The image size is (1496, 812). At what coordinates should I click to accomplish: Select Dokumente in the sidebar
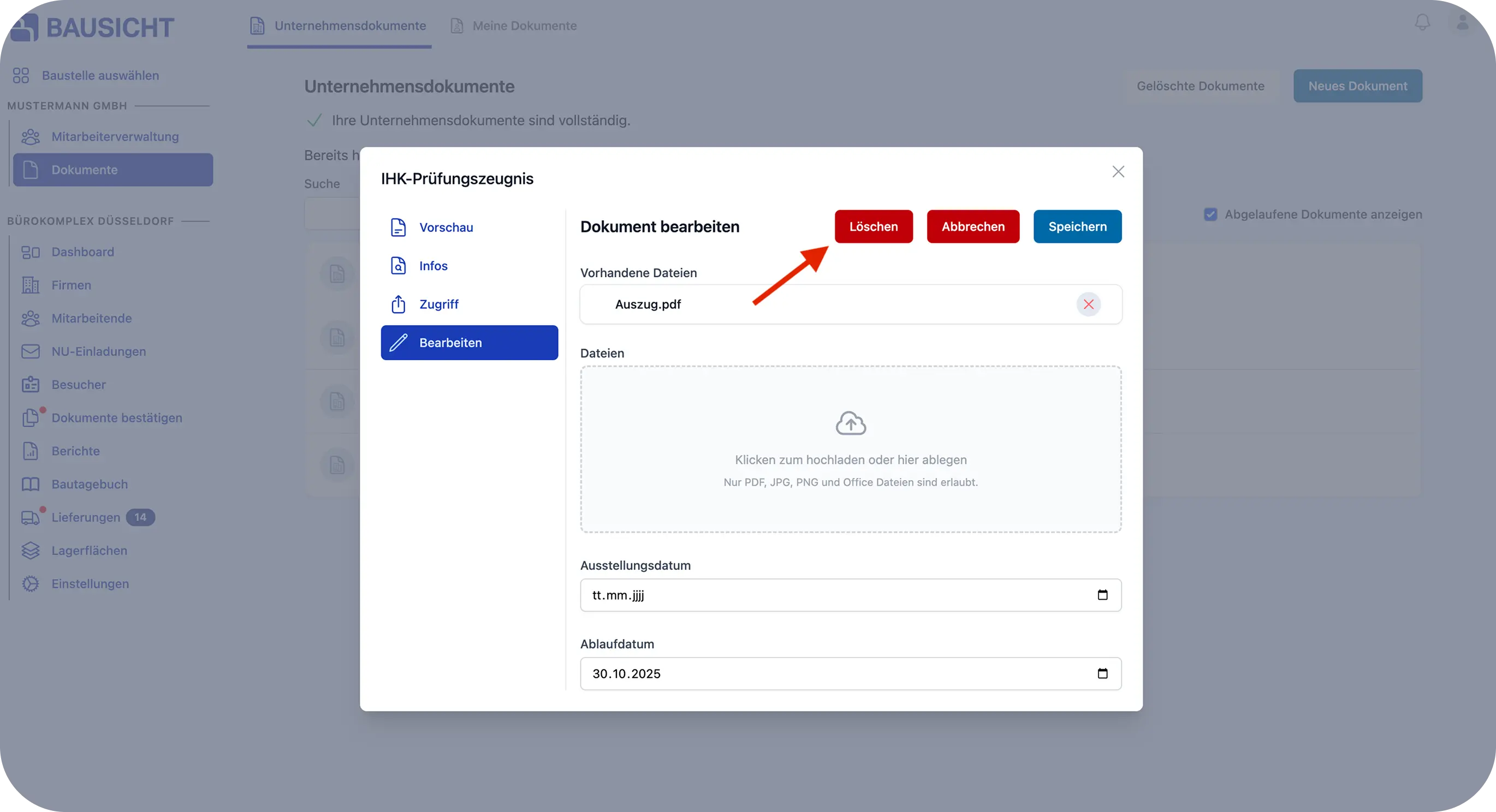(x=112, y=170)
